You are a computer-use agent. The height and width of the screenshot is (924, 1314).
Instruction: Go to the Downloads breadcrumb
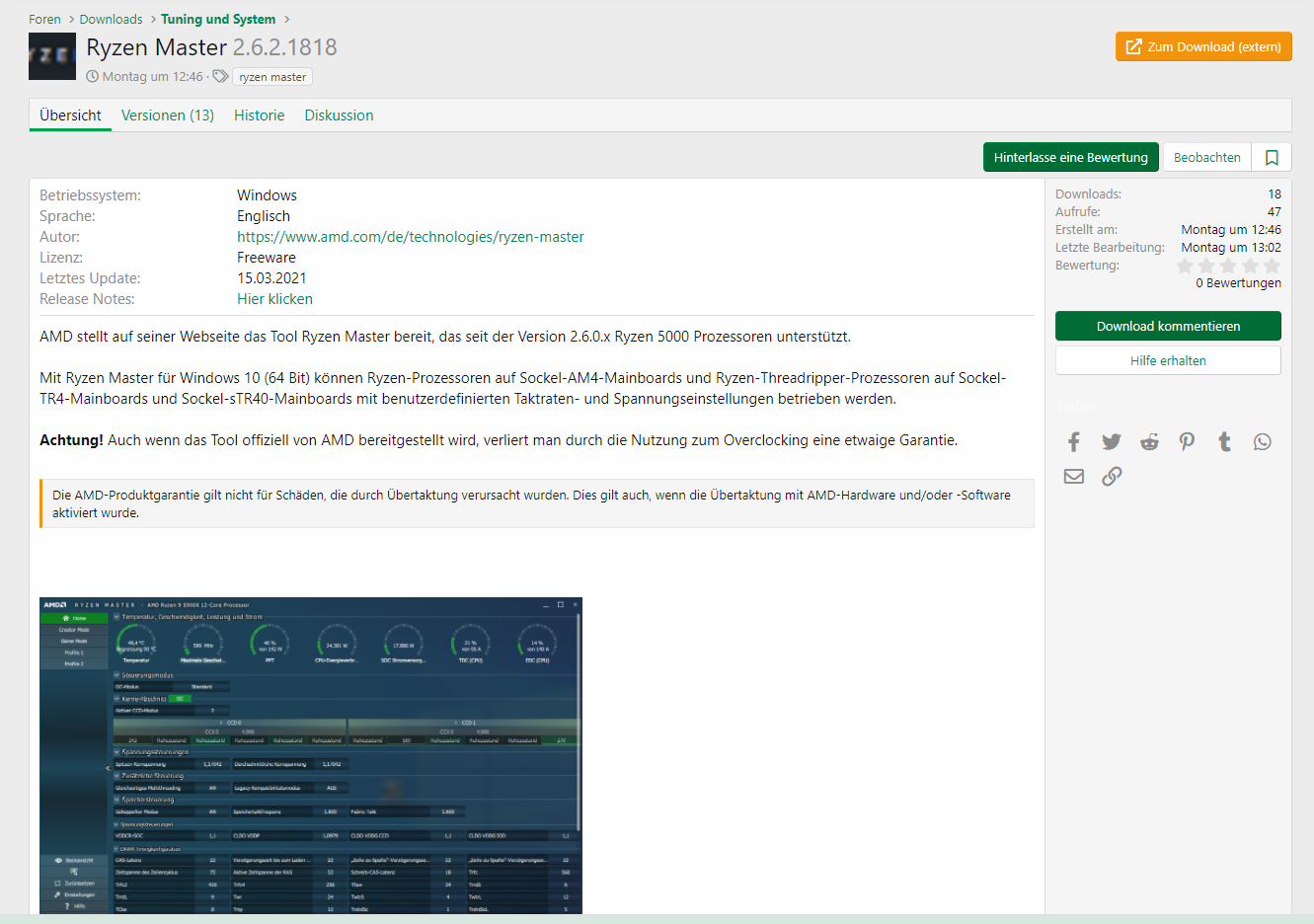[x=111, y=19]
